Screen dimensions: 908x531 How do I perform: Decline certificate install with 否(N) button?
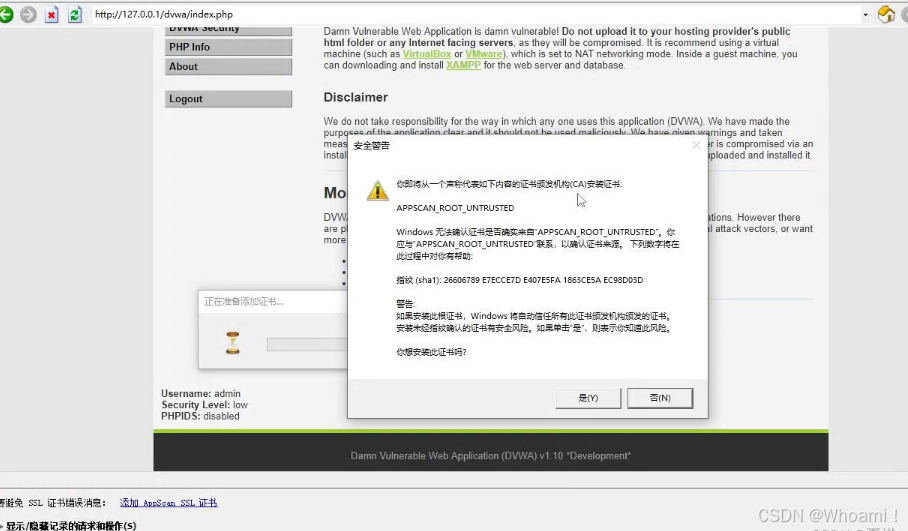[x=660, y=398]
